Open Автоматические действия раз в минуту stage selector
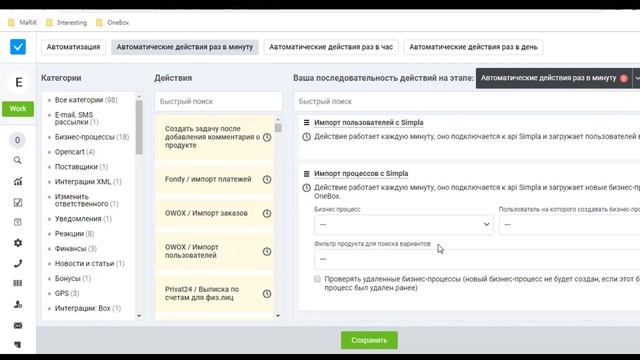The height and width of the screenshot is (360, 640). 554,78
